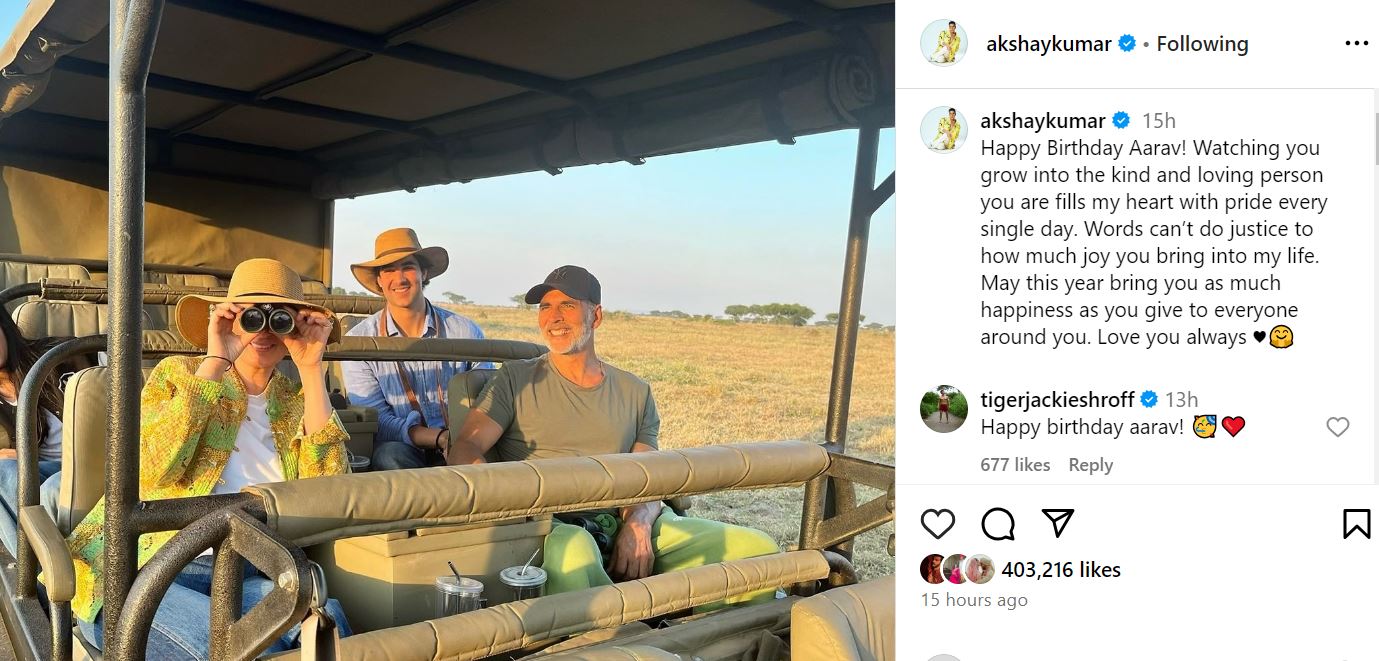Open akshaykumar's avatar beside the caption
The height and width of the screenshot is (661, 1379).
(944, 129)
